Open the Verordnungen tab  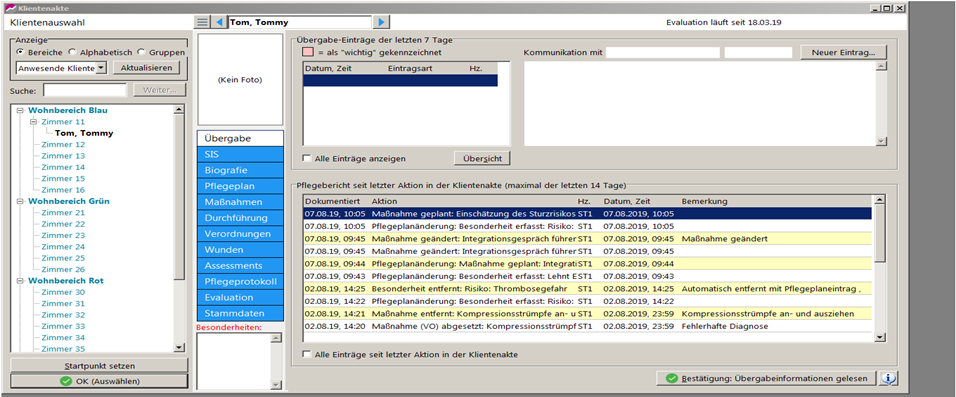[240, 234]
